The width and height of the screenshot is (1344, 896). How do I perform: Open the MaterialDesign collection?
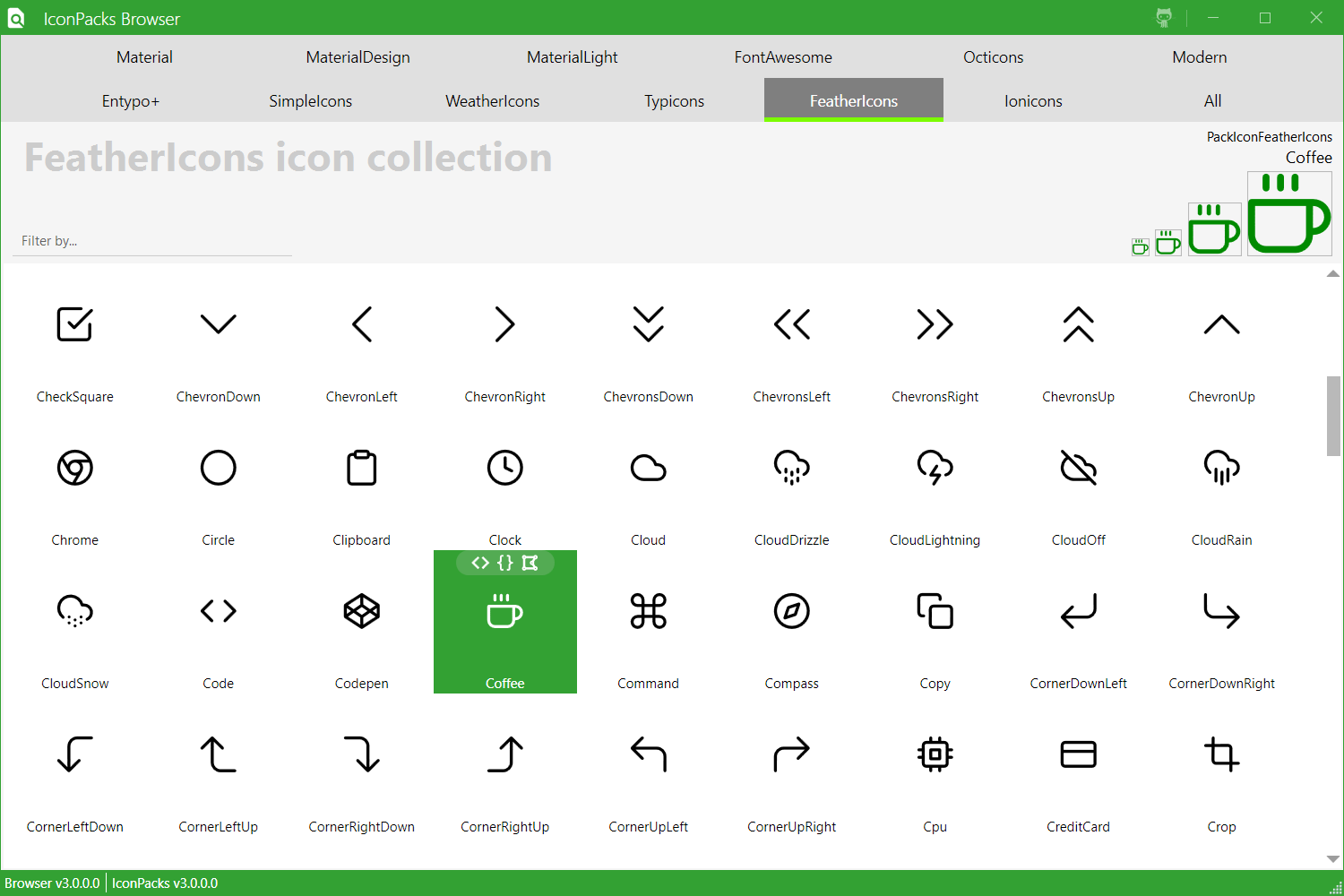tap(358, 56)
